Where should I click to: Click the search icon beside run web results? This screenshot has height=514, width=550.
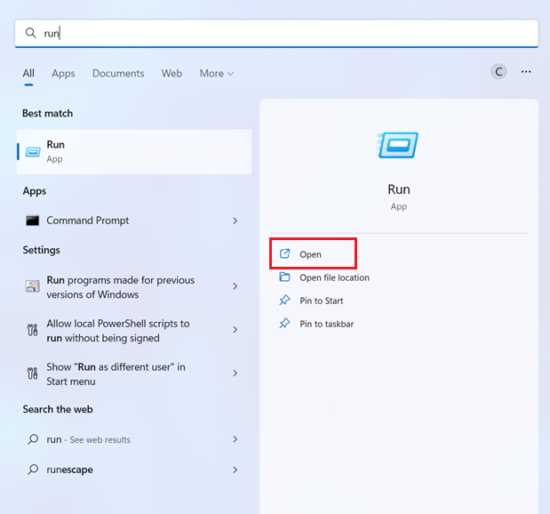[x=33, y=439]
